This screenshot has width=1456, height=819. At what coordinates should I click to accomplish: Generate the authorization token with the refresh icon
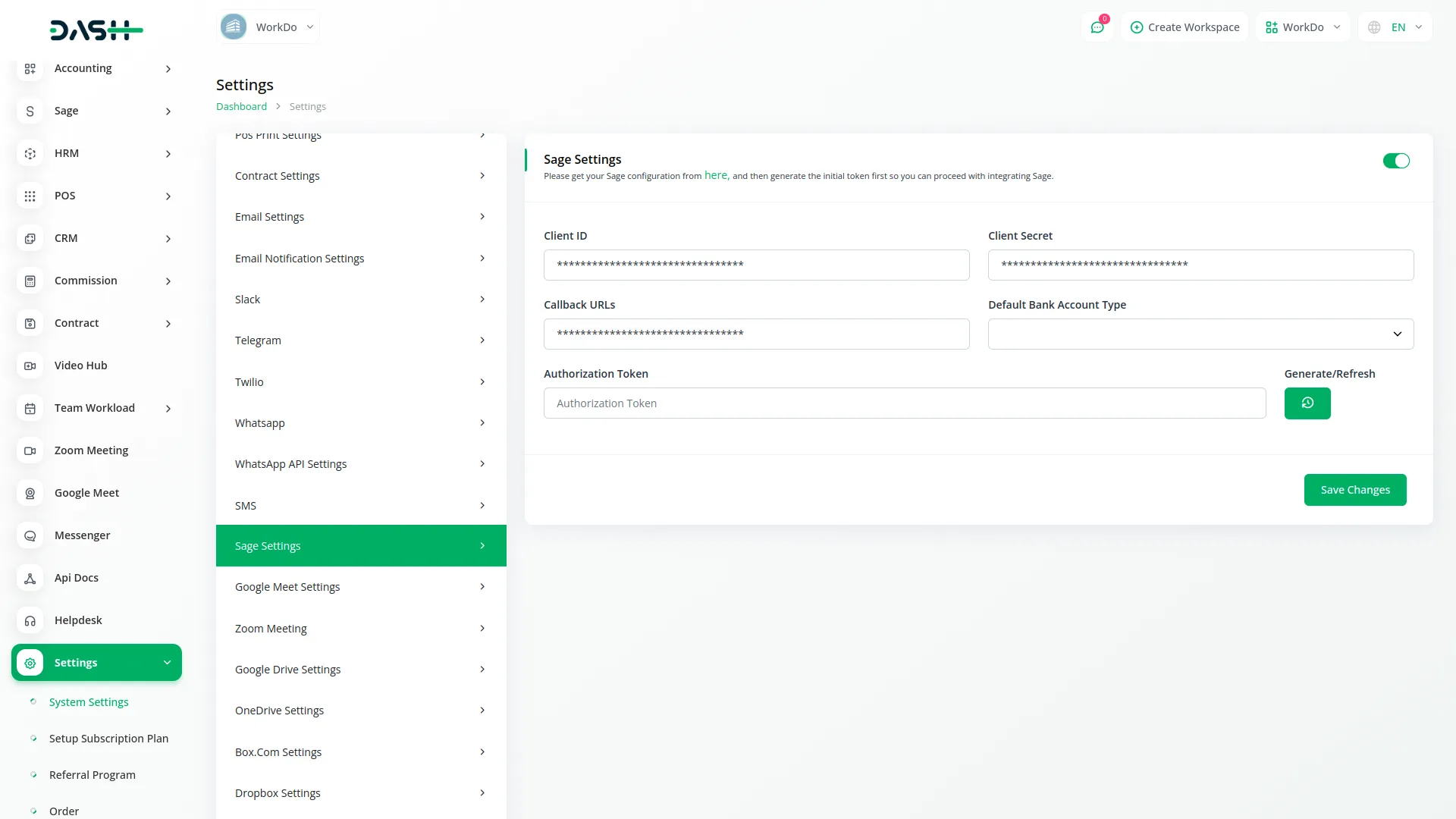pyautogui.click(x=1307, y=403)
